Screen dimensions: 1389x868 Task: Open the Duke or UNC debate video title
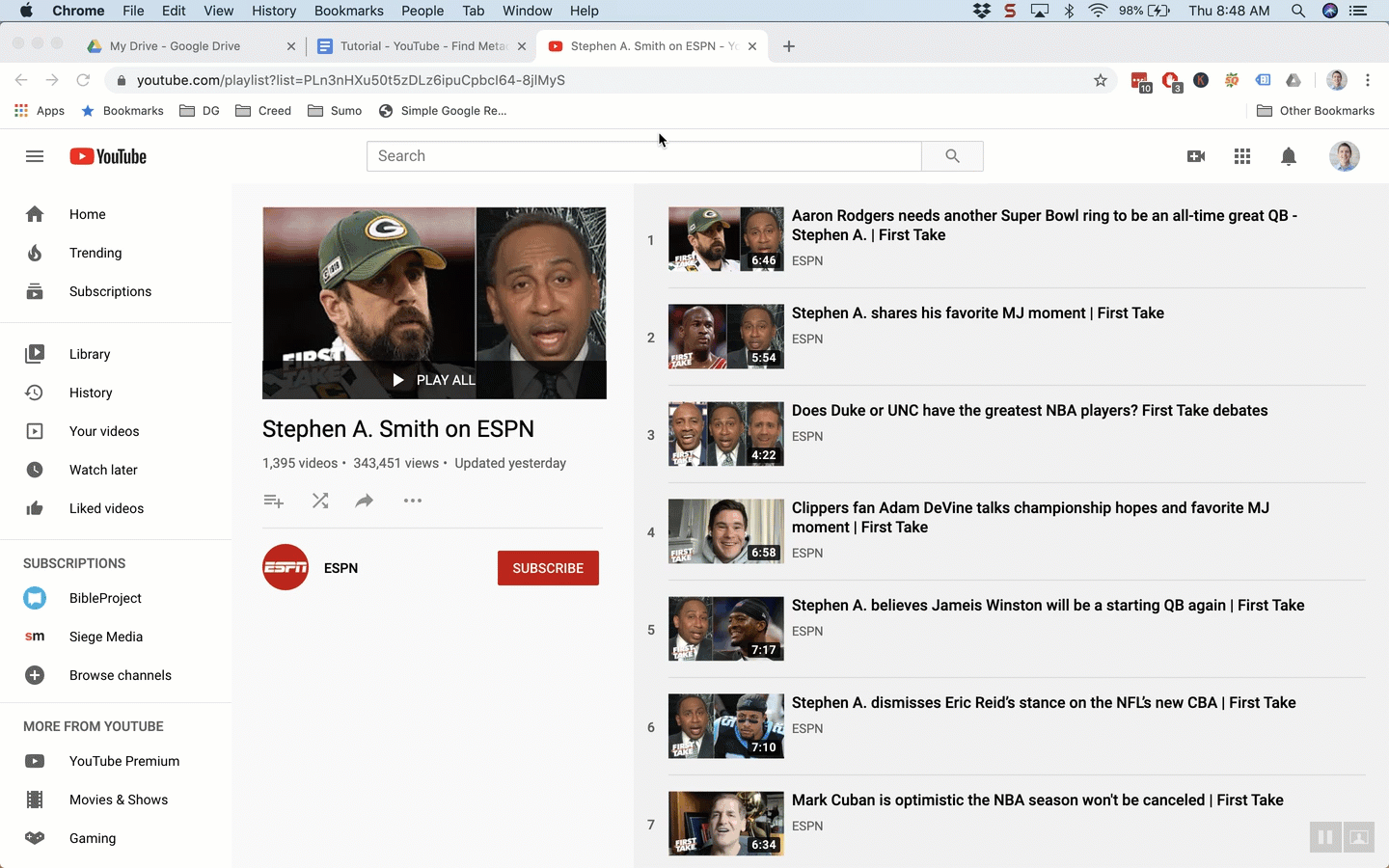pyautogui.click(x=1030, y=410)
